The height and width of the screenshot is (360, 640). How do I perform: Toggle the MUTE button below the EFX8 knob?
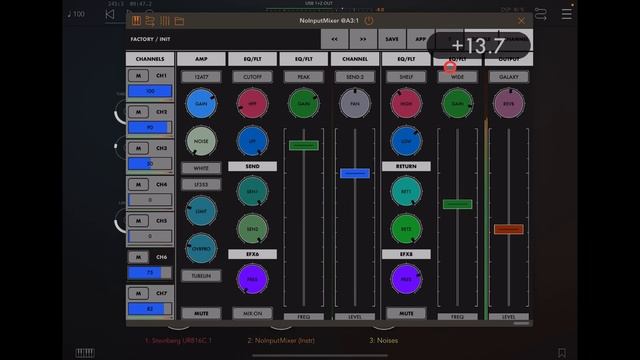406,313
